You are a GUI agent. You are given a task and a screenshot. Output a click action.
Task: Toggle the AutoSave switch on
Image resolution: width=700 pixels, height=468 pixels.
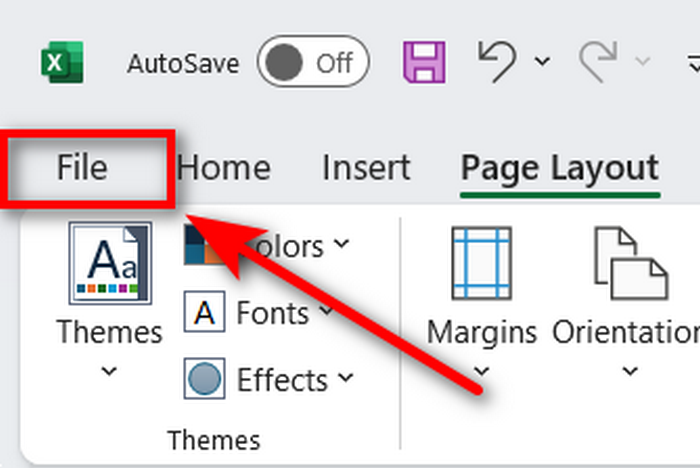(x=313, y=63)
